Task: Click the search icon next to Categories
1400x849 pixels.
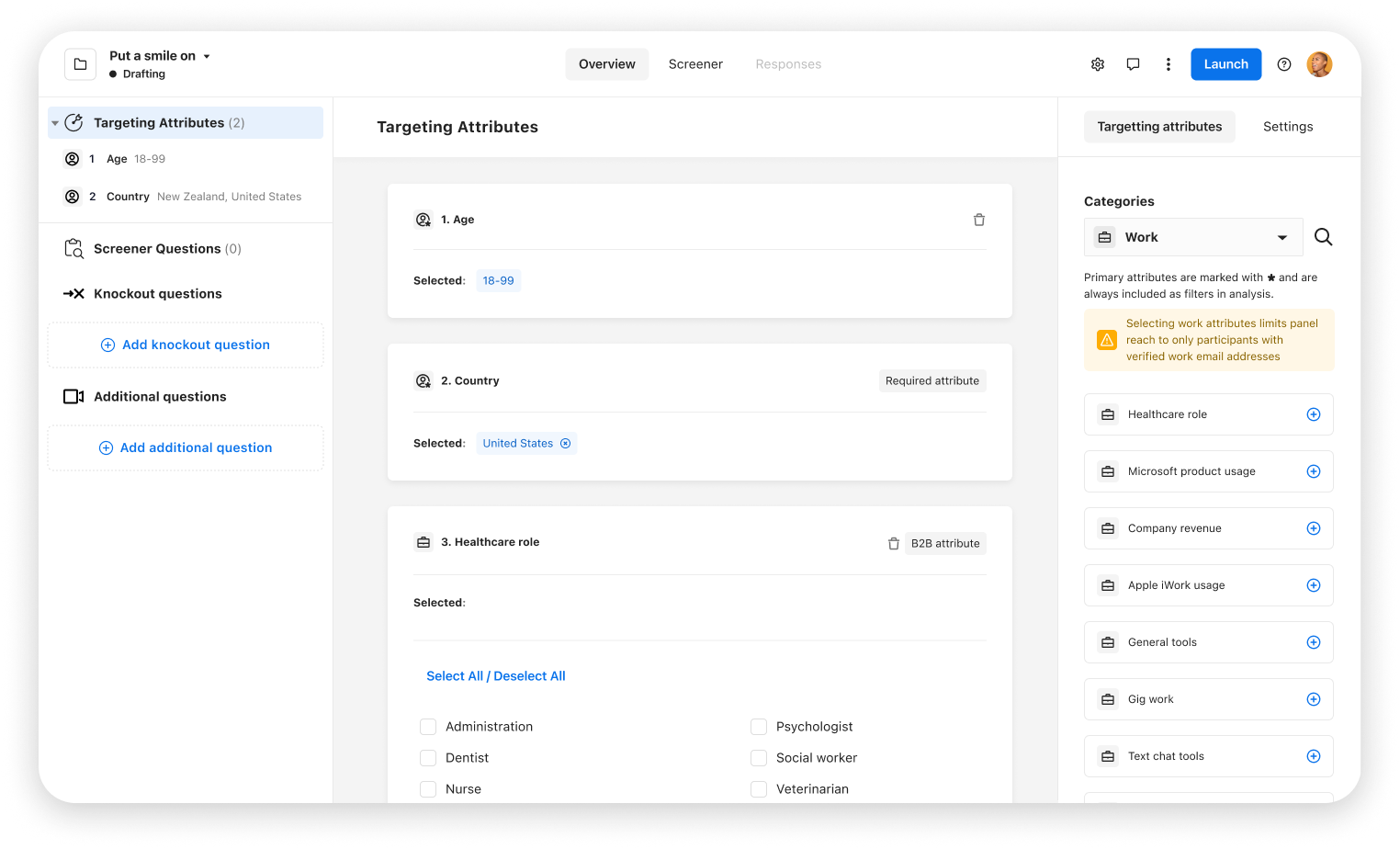Action: point(1323,236)
